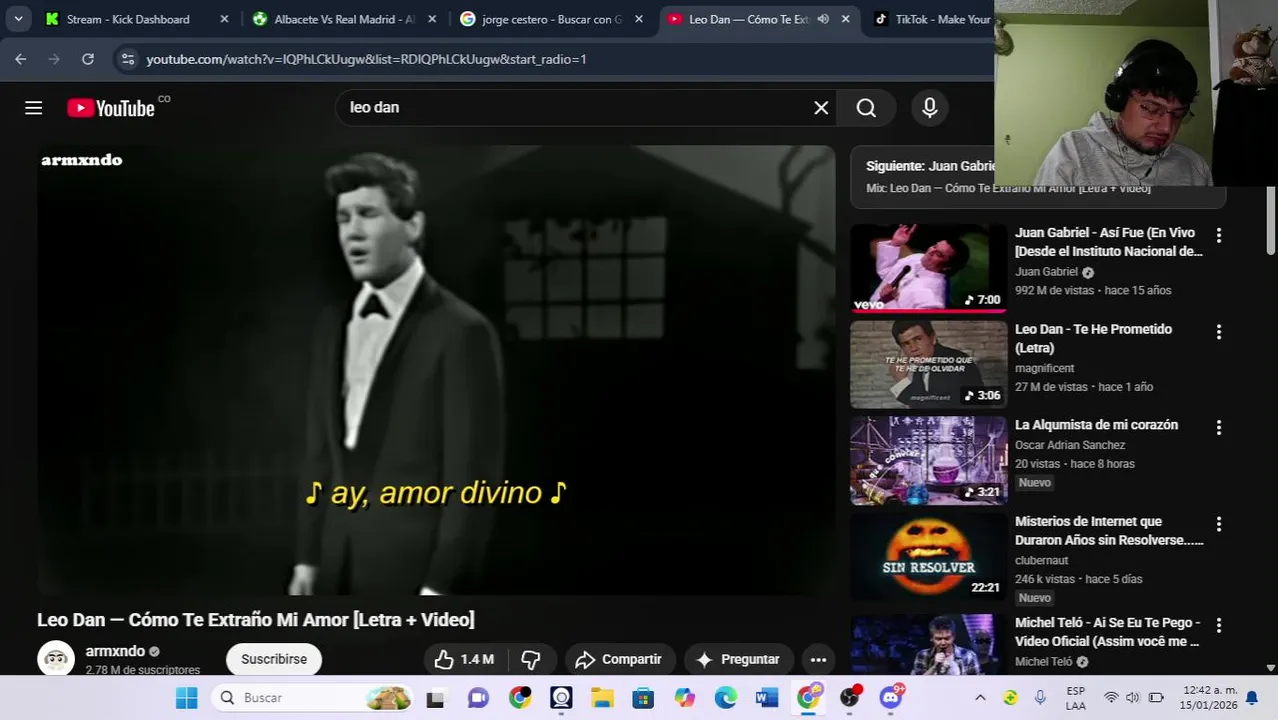Open clubernaut channel name
This screenshot has height=720, width=1278.
(1042, 560)
